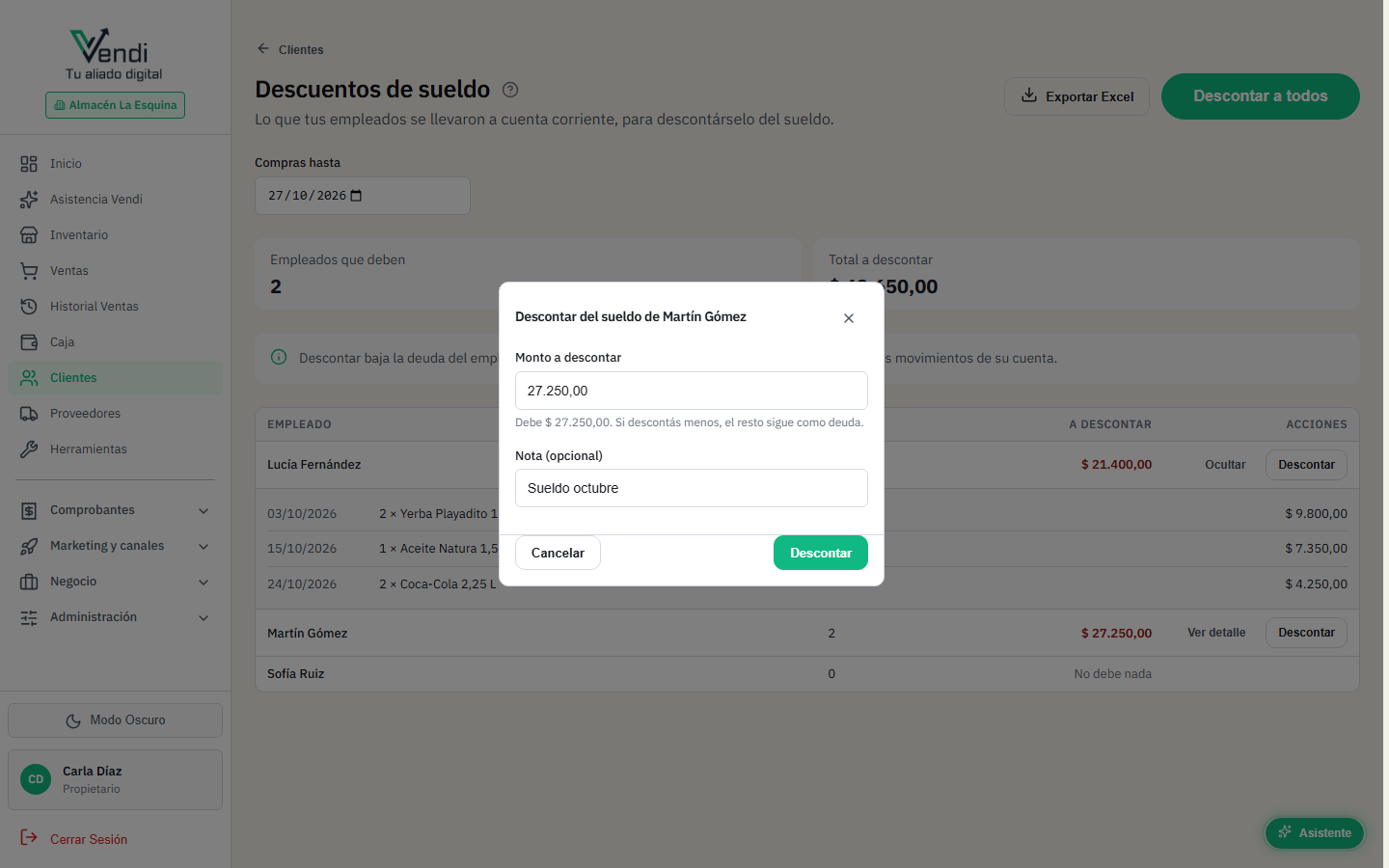Expand the Negocio chevron
The width and height of the screenshot is (1389, 868).
pyautogui.click(x=204, y=582)
